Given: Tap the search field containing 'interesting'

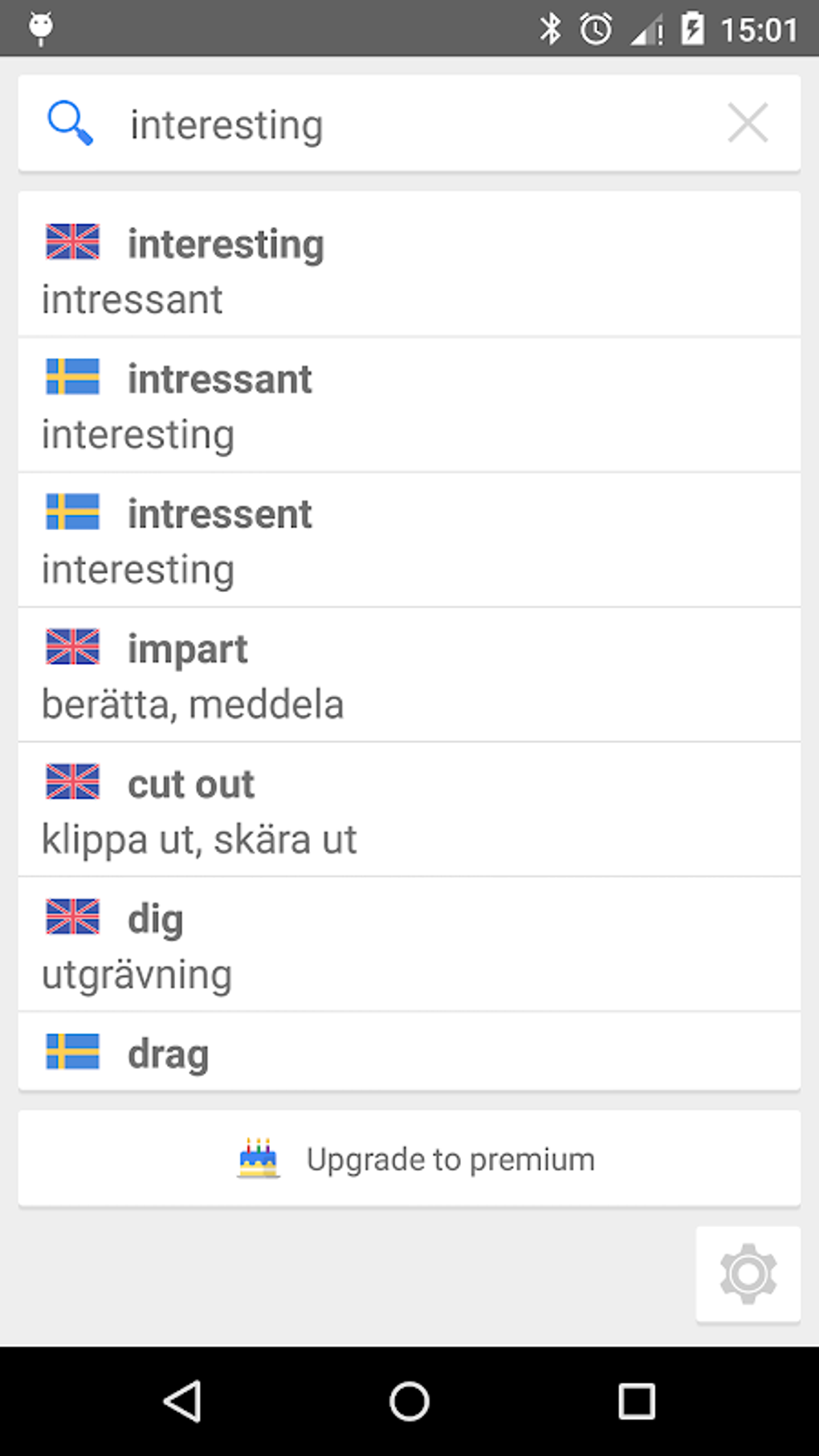Looking at the screenshot, I should point(401,124).
